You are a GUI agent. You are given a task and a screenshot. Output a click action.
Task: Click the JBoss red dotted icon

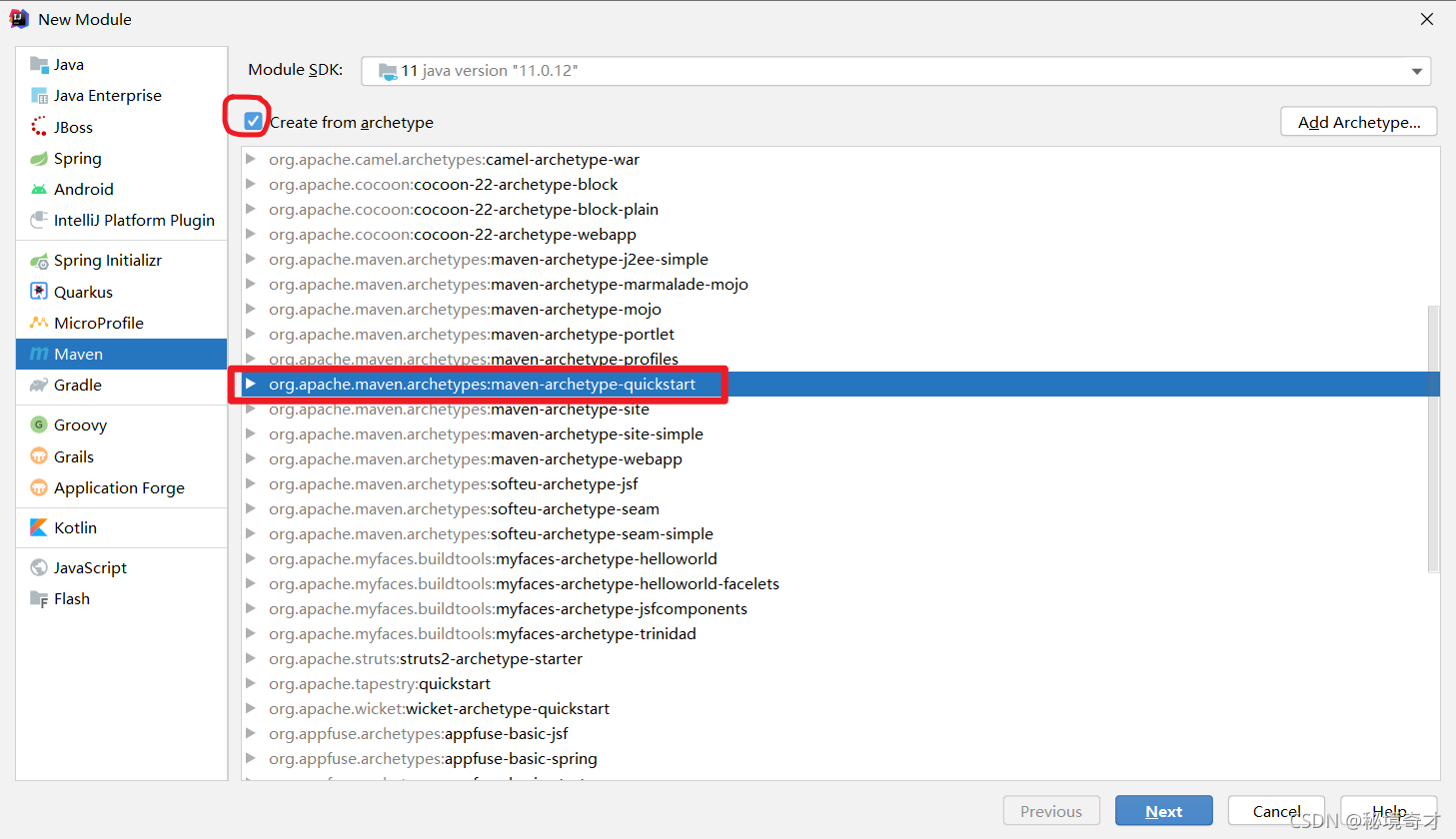(39, 127)
